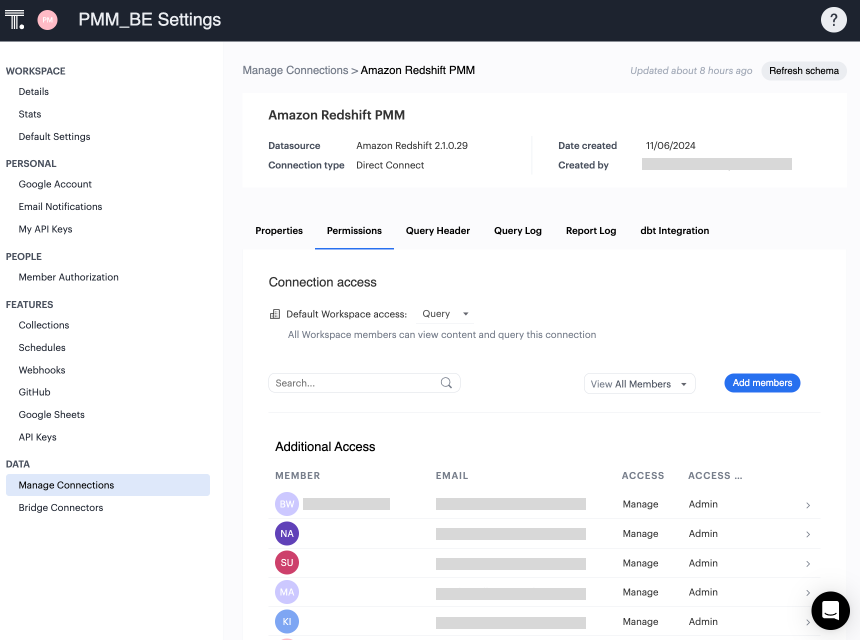Viewport: 860px width, 640px height.
Task: Open Default Workspace access Query dropdown
Action: (446, 314)
